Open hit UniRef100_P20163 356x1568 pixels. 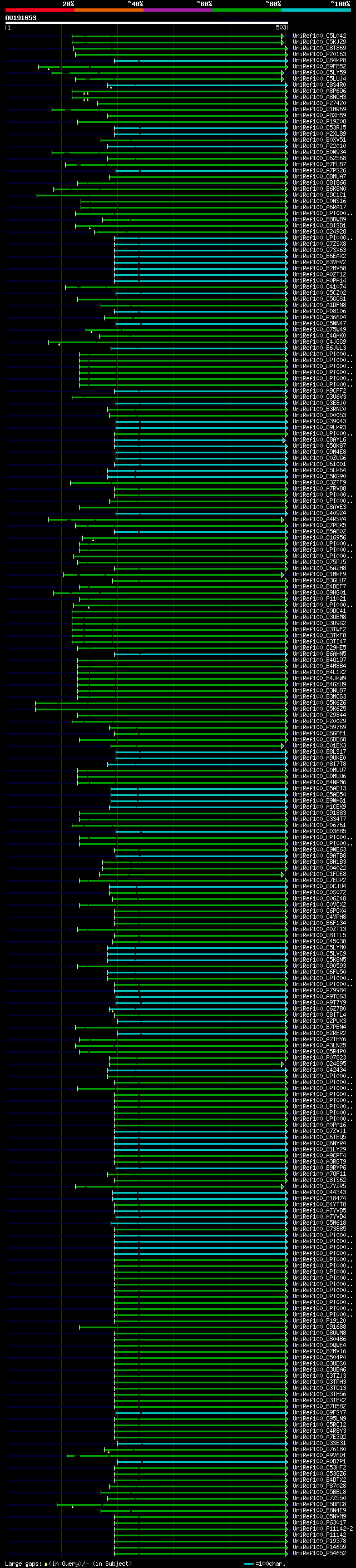(x=319, y=54)
